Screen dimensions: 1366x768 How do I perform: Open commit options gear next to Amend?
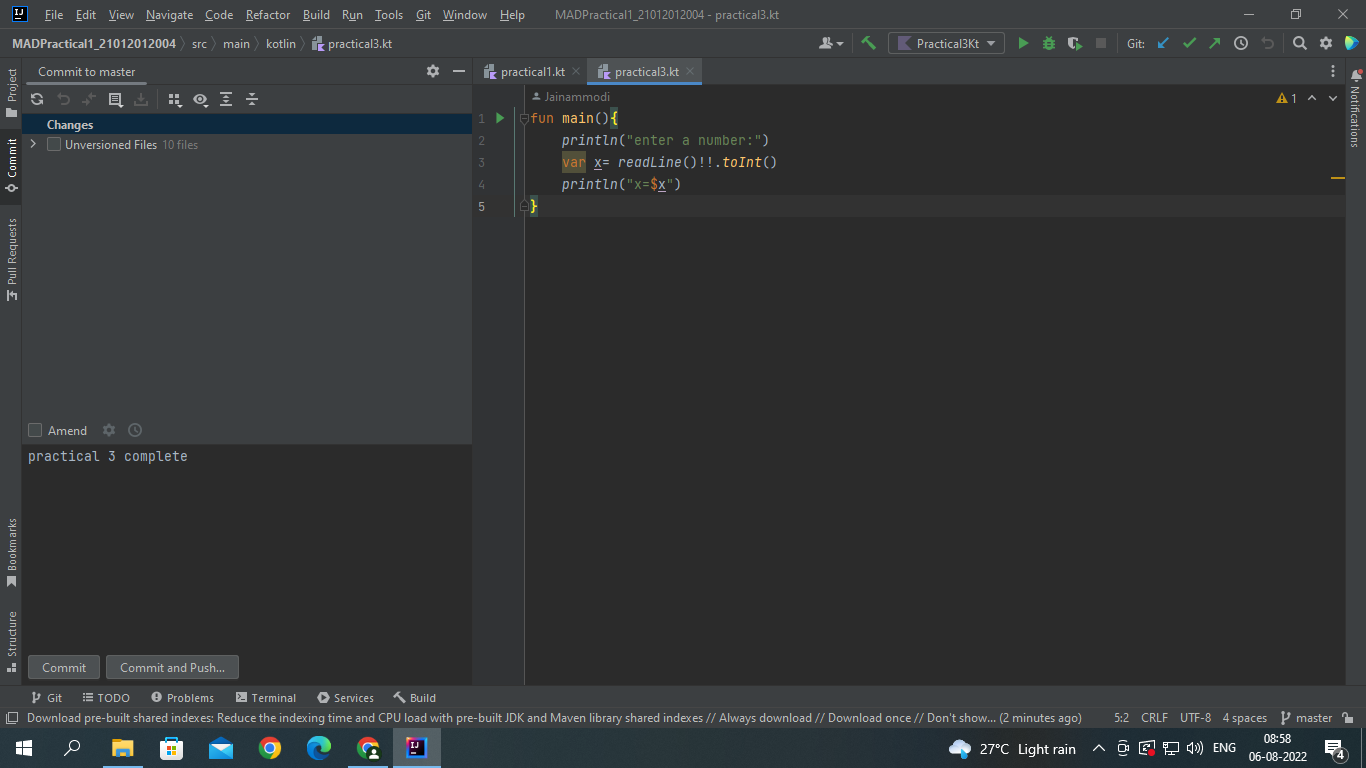coord(109,430)
